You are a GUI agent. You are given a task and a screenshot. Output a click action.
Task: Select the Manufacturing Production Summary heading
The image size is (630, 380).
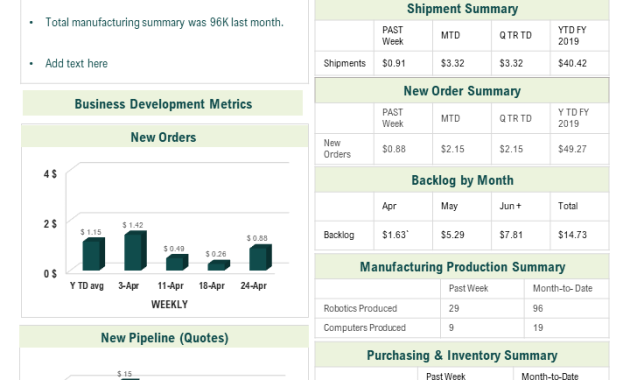tap(462, 267)
